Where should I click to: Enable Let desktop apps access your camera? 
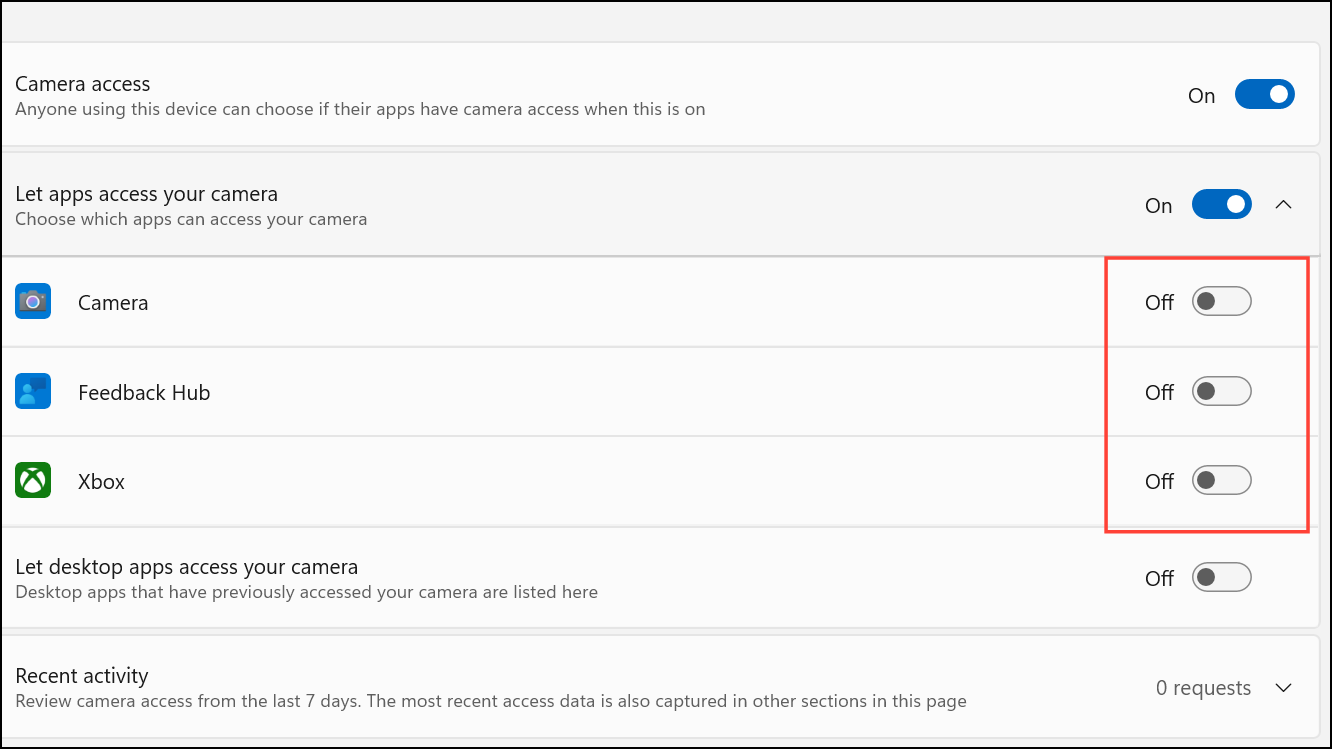point(1221,577)
